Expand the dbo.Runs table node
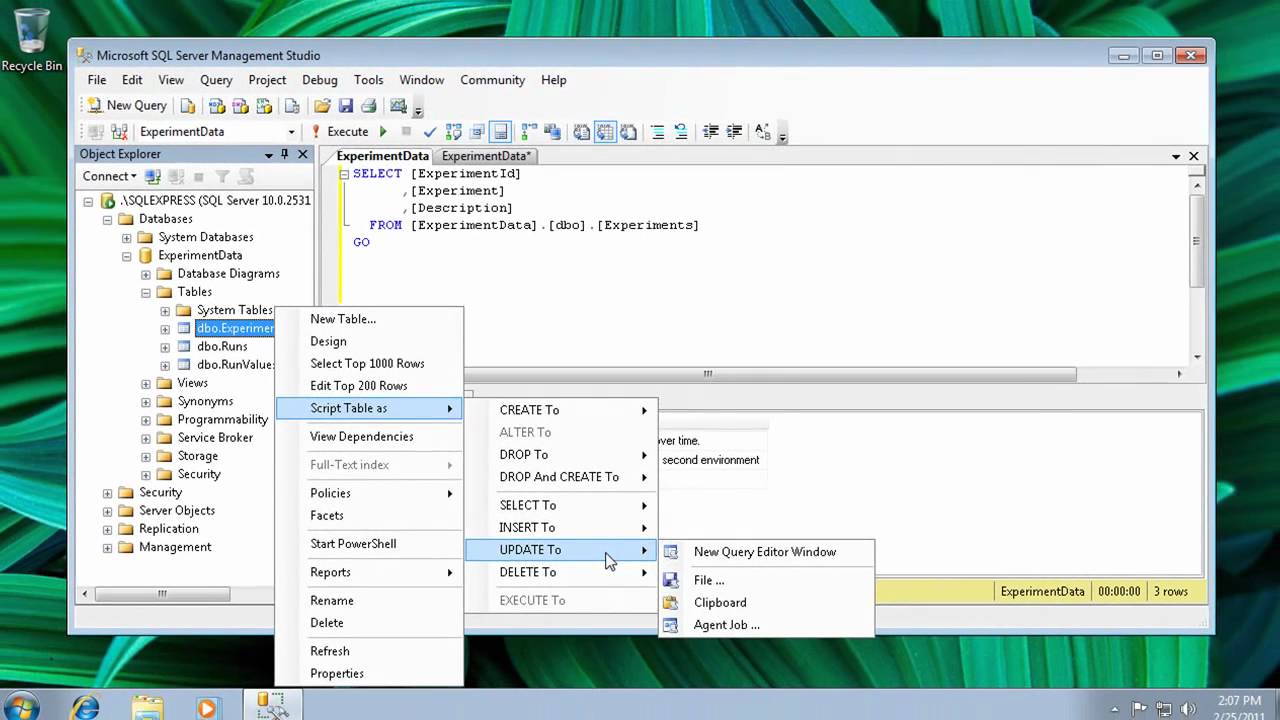Image resolution: width=1280 pixels, height=720 pixels. coord(165,346)
